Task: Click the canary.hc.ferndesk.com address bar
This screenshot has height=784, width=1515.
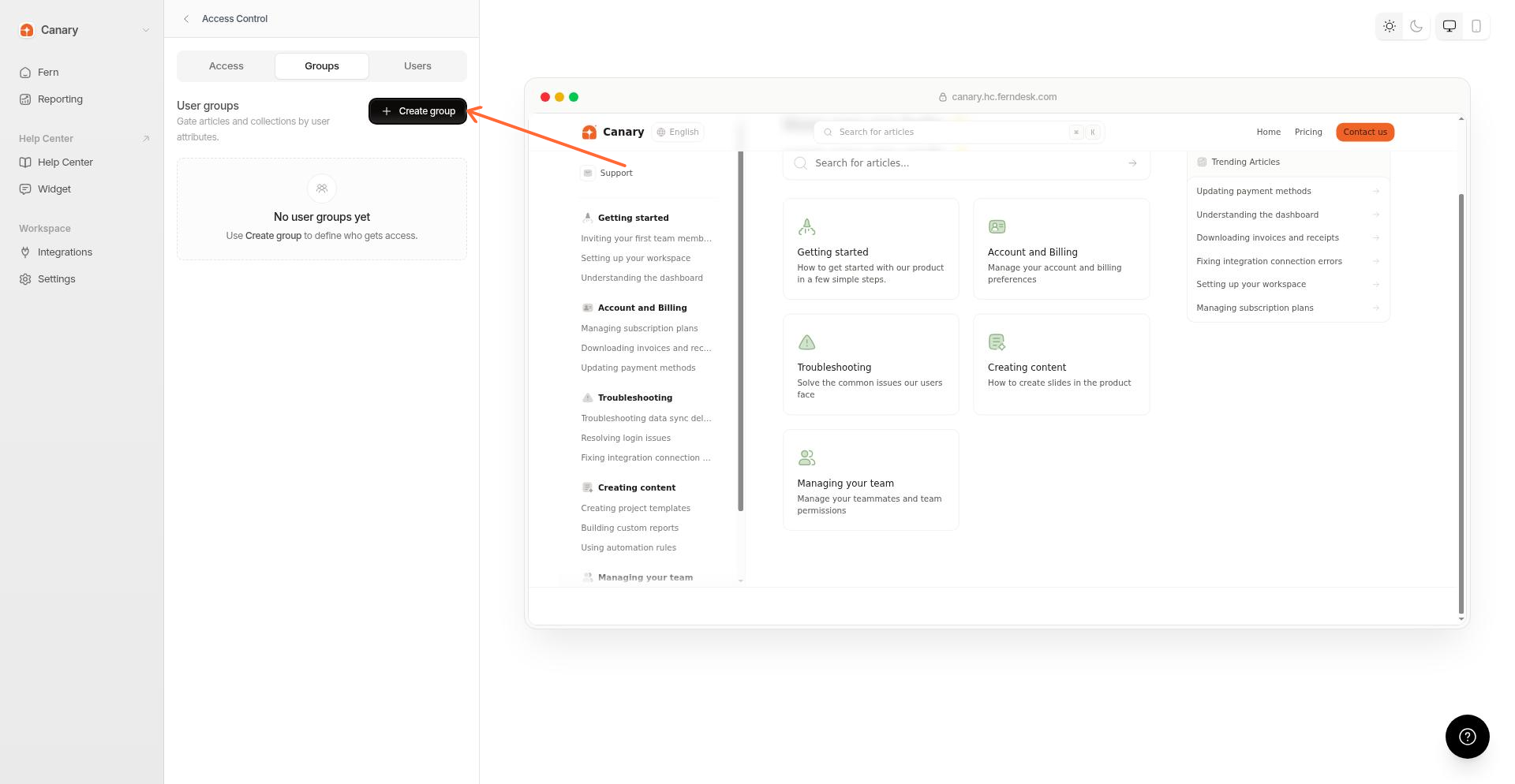Action: pos(997,97)
